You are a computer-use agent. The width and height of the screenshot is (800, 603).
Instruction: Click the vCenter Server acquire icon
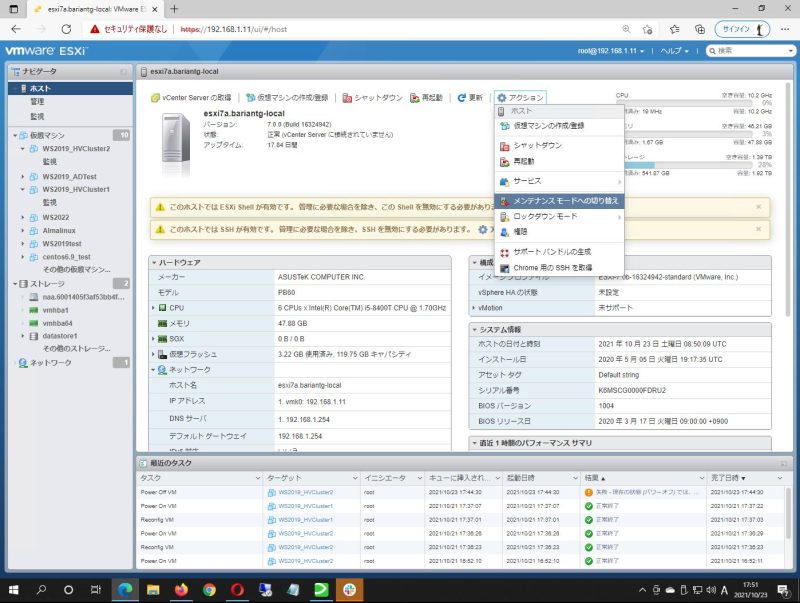155,97
